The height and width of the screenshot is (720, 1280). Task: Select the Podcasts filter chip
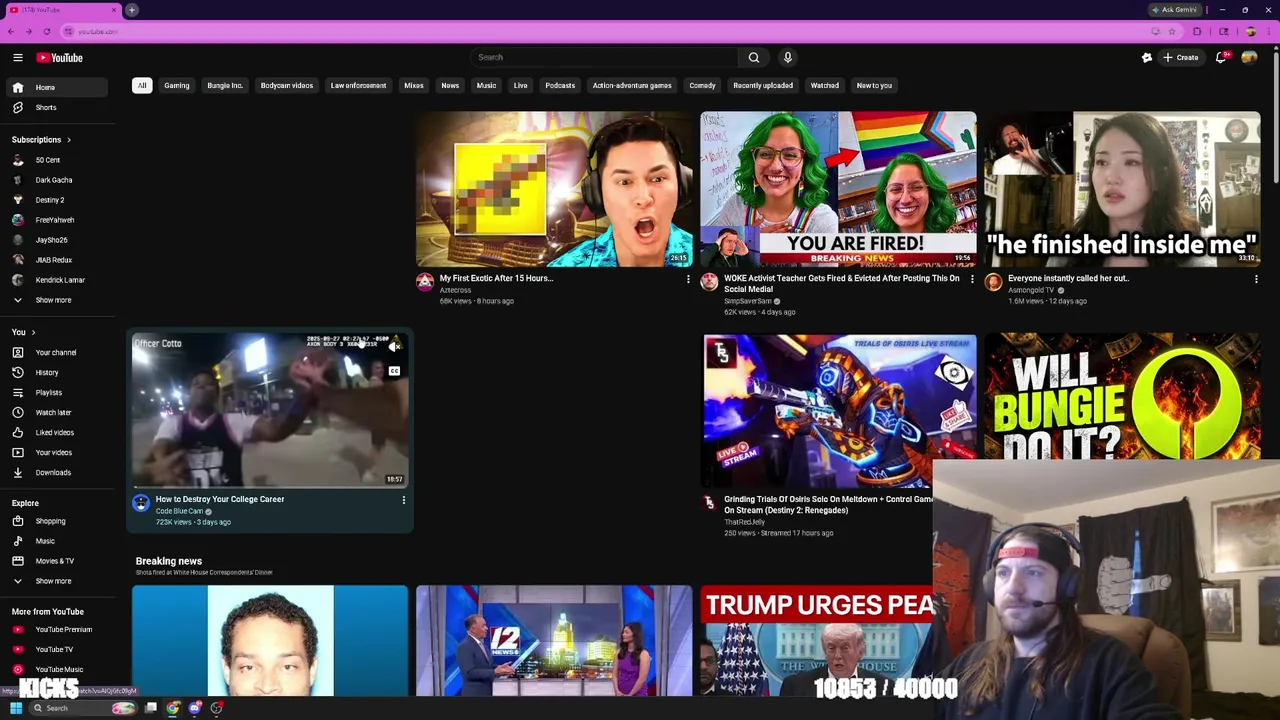[x=560, y=85]
